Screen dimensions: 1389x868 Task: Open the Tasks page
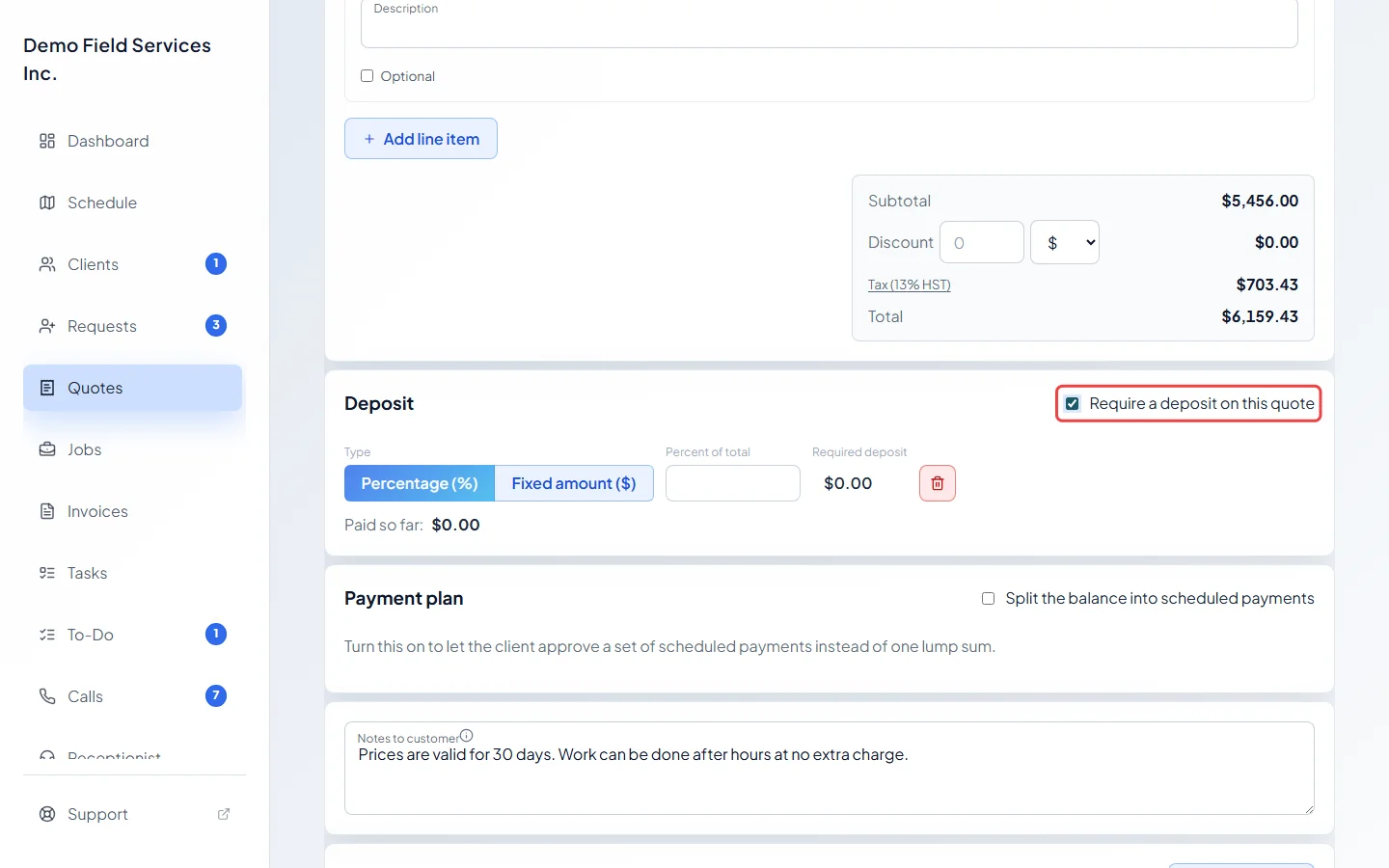[133, 573]
